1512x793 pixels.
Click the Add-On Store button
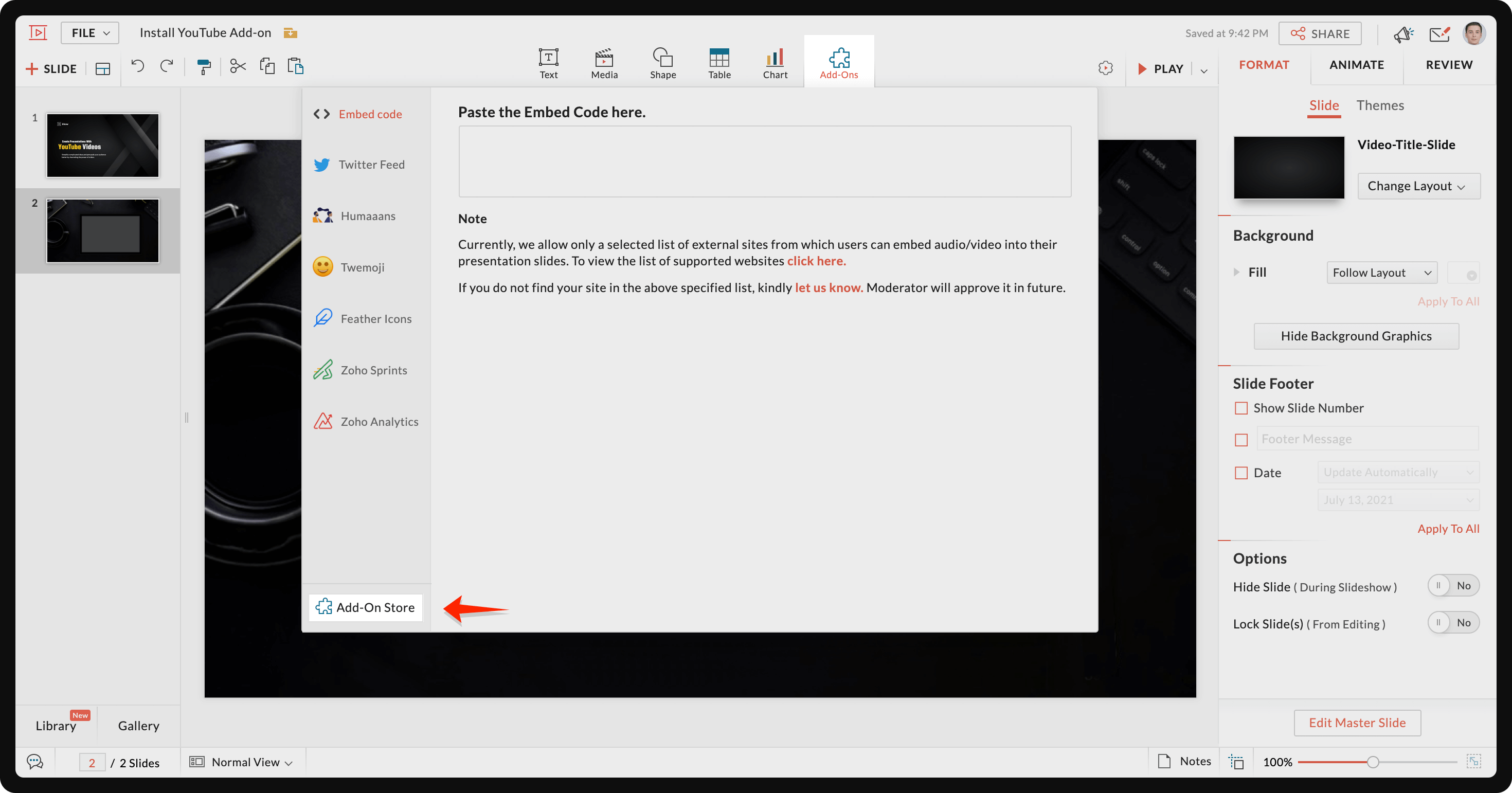(365, 607)
